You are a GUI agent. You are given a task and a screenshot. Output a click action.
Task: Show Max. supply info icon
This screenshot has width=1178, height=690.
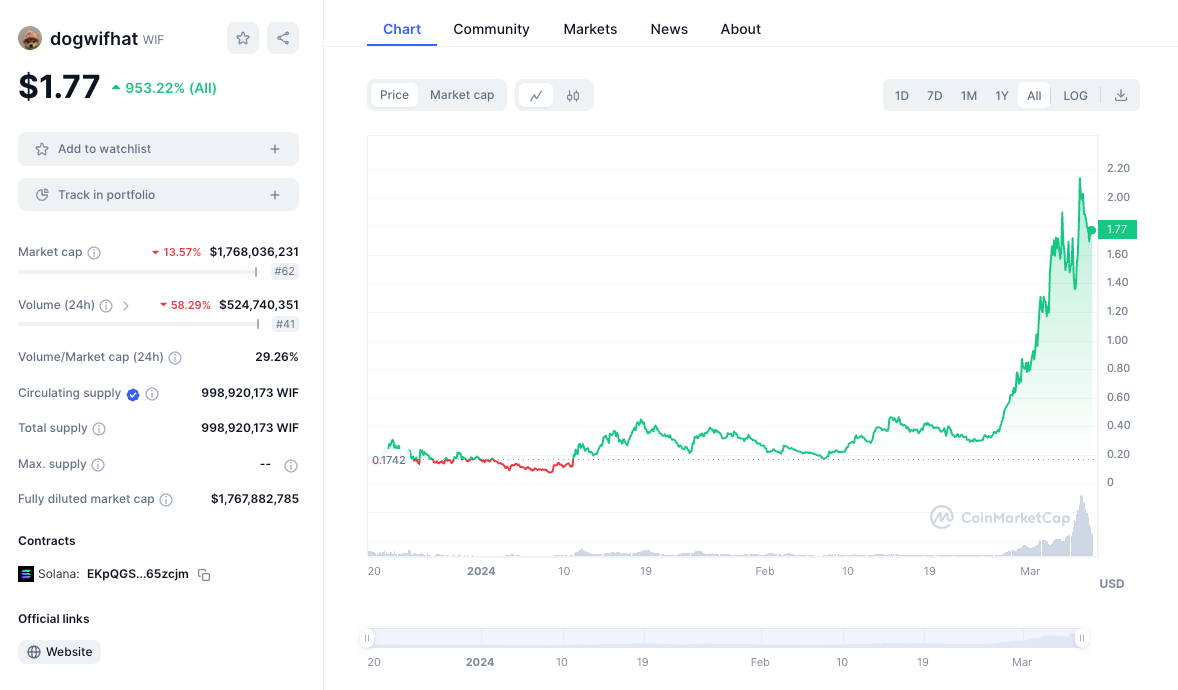[98, 465]
